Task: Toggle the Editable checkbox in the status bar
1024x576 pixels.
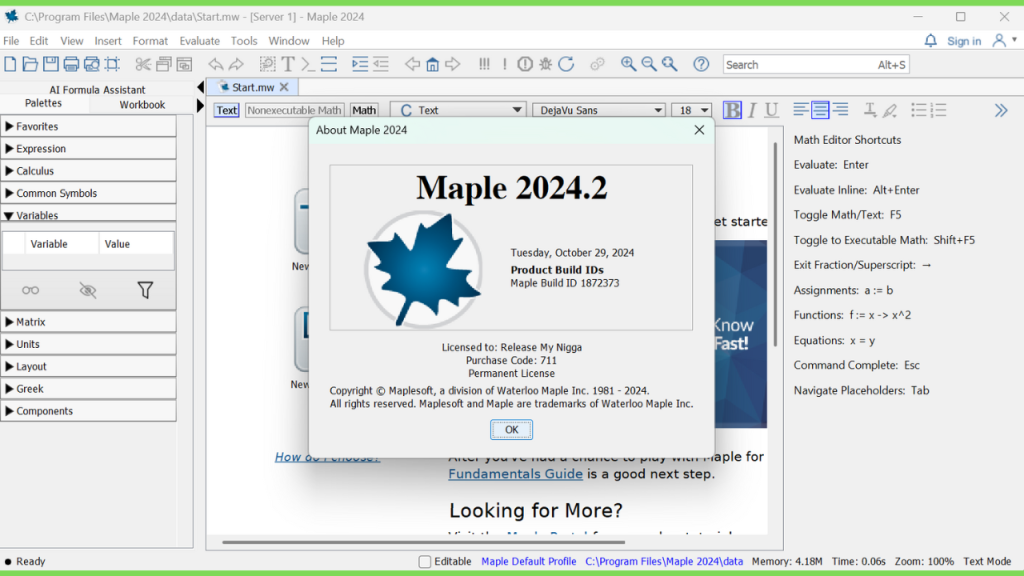Action: [x=424, y=562]
